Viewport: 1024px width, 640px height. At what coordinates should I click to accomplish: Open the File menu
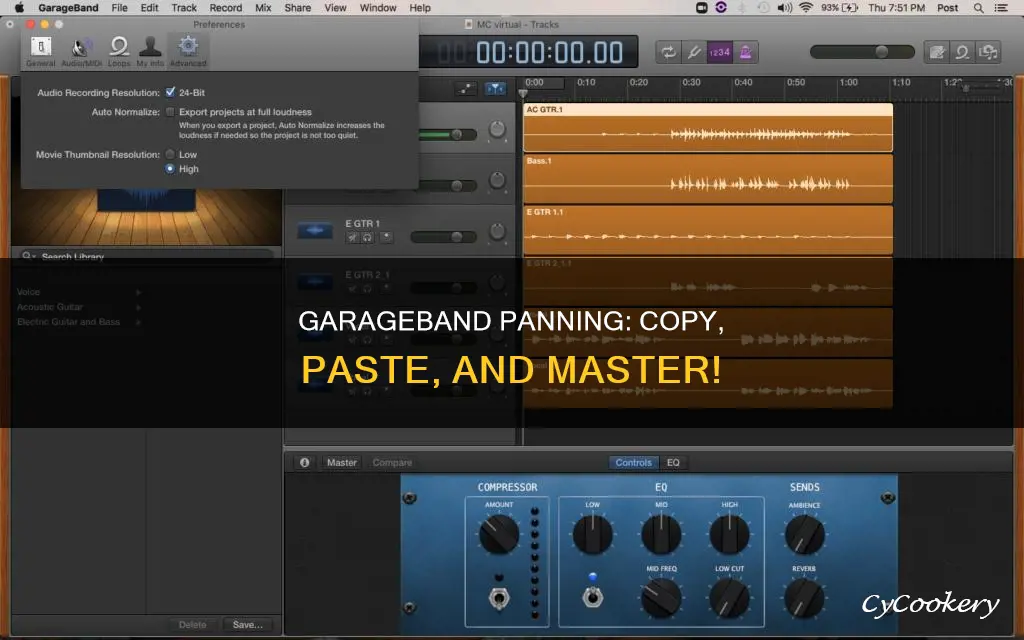tap(120, 8)
